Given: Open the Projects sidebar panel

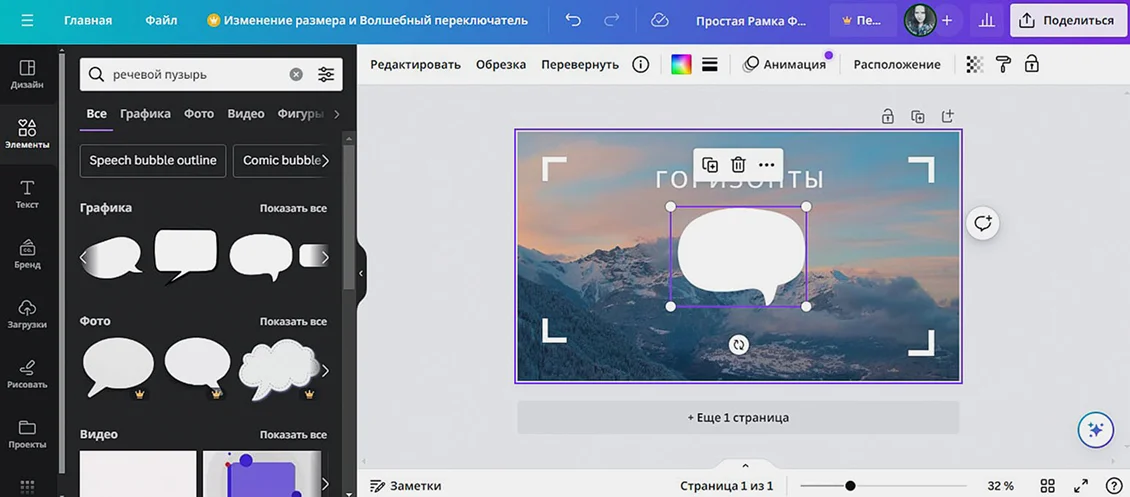Looking at the screenshot, I should tap(27, 434).
